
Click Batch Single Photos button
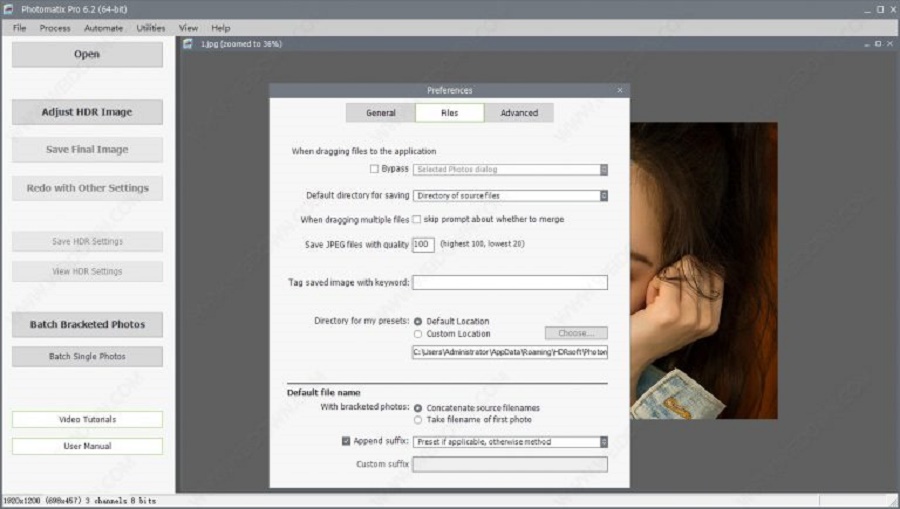pos(87,356)
